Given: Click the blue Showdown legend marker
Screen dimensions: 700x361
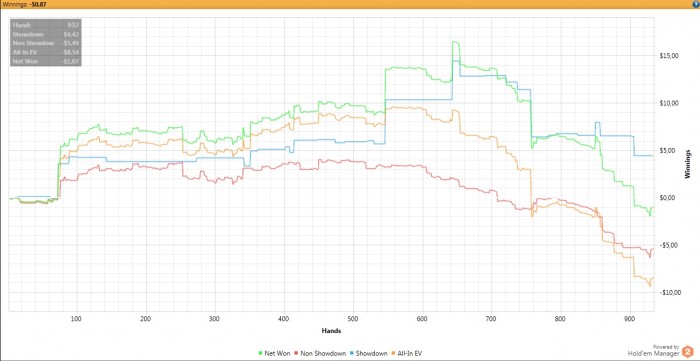Looking at the screenshot, I should click(x=353, y=354).
